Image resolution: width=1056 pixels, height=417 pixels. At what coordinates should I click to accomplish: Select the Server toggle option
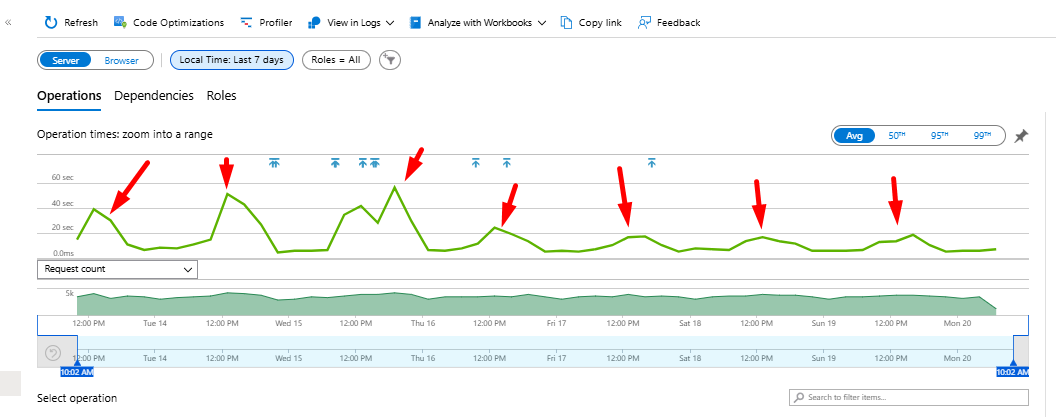point(65,60)
